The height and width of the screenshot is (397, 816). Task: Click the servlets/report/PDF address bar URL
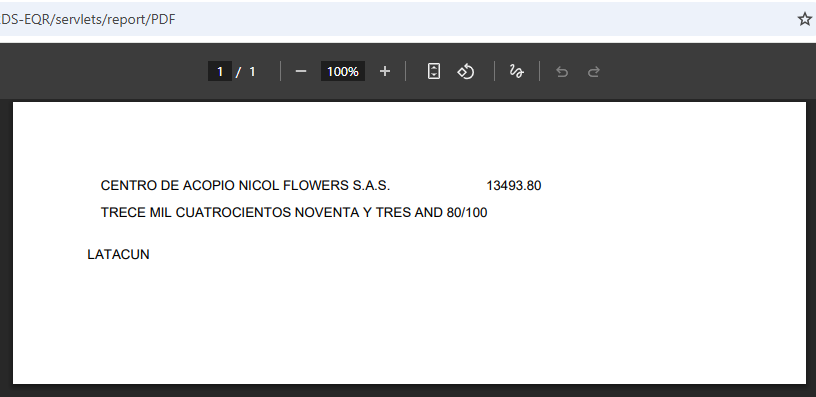coord(87,19)
